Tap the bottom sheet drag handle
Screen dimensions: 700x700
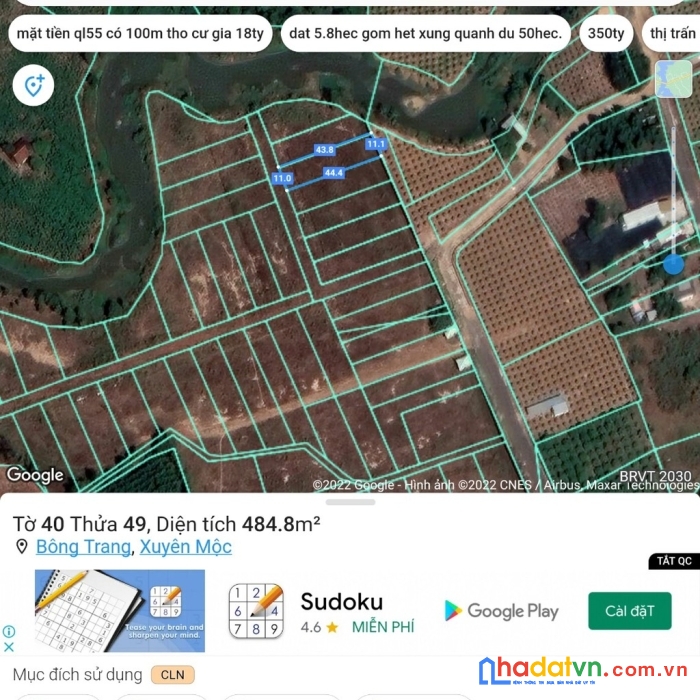[350, 502]
